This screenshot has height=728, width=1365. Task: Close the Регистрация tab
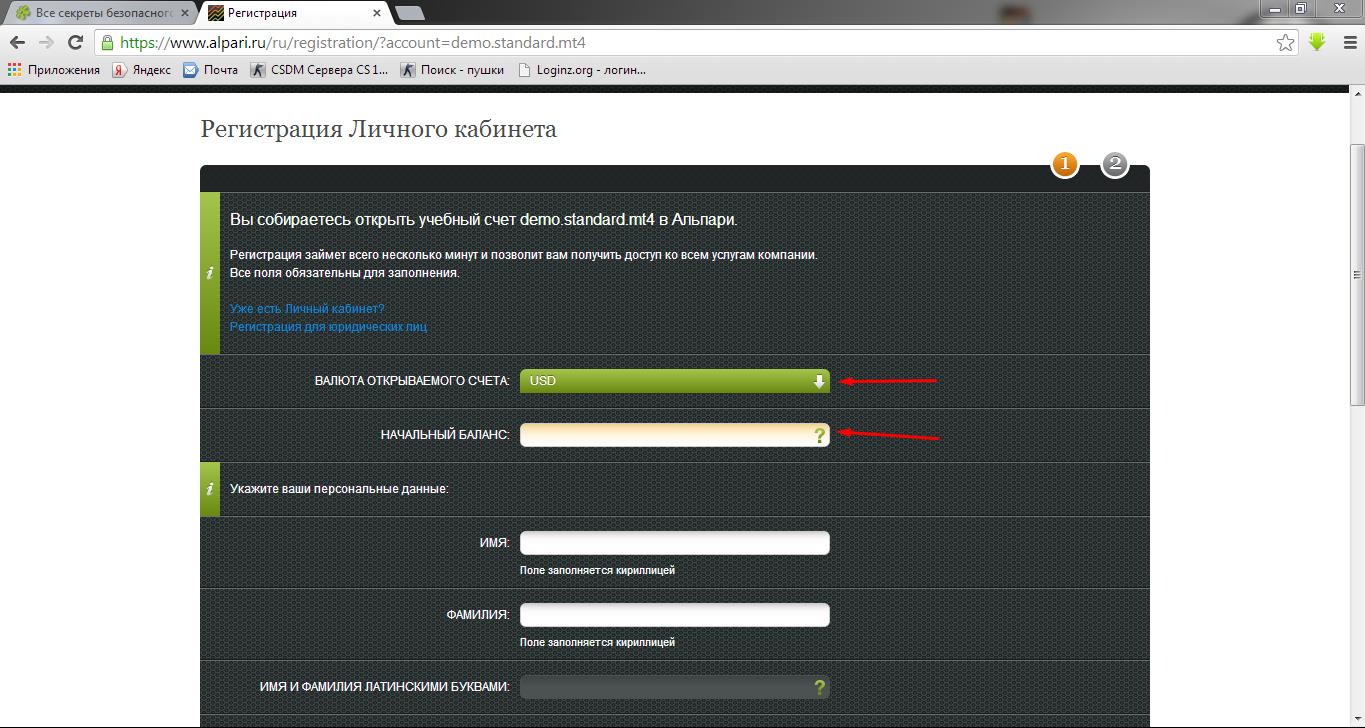[x=375, y=13]
